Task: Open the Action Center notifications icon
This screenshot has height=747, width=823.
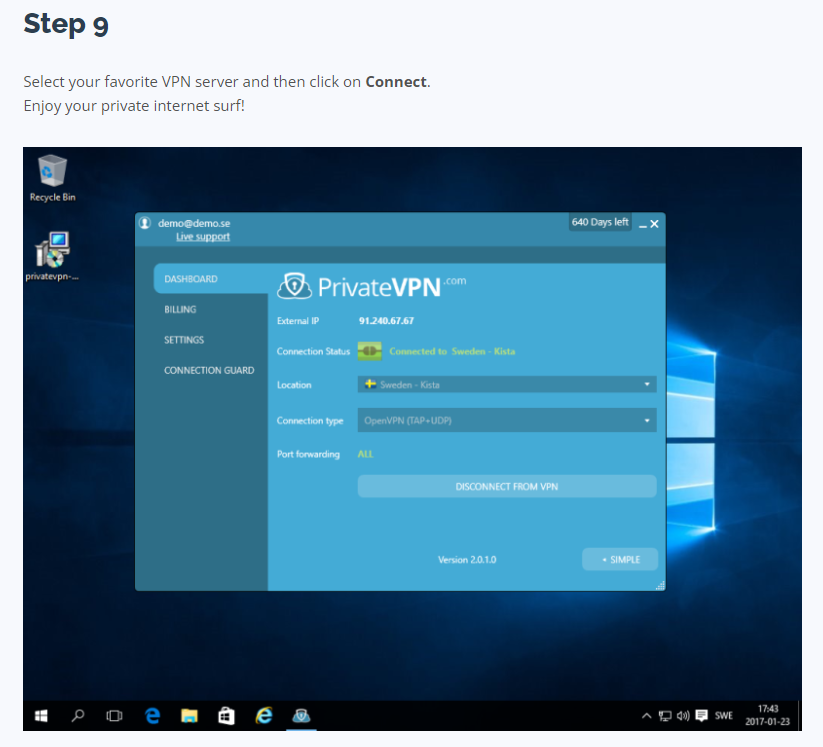Action: click(701, 716)
